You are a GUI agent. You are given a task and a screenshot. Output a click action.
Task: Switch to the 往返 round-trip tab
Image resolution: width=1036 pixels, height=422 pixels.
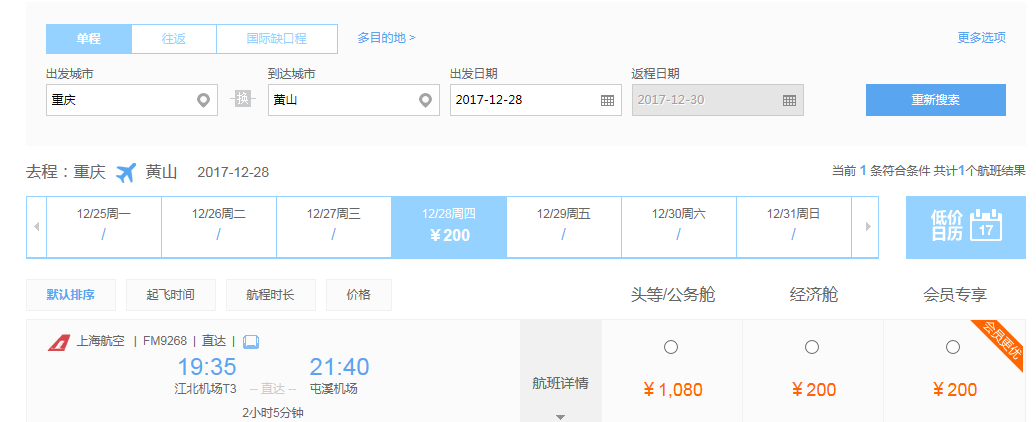174,39
